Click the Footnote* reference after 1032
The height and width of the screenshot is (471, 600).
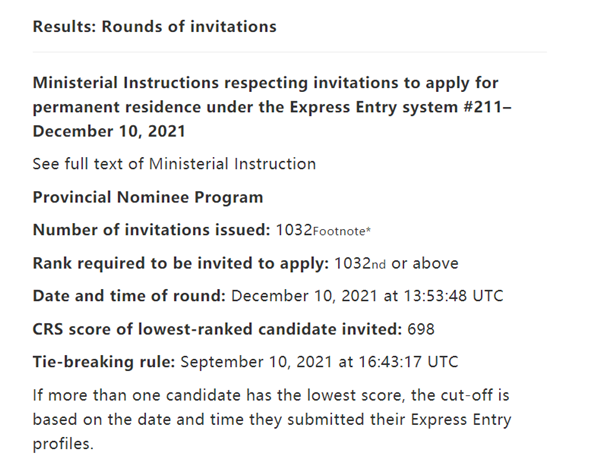click(x=342, y=231)
